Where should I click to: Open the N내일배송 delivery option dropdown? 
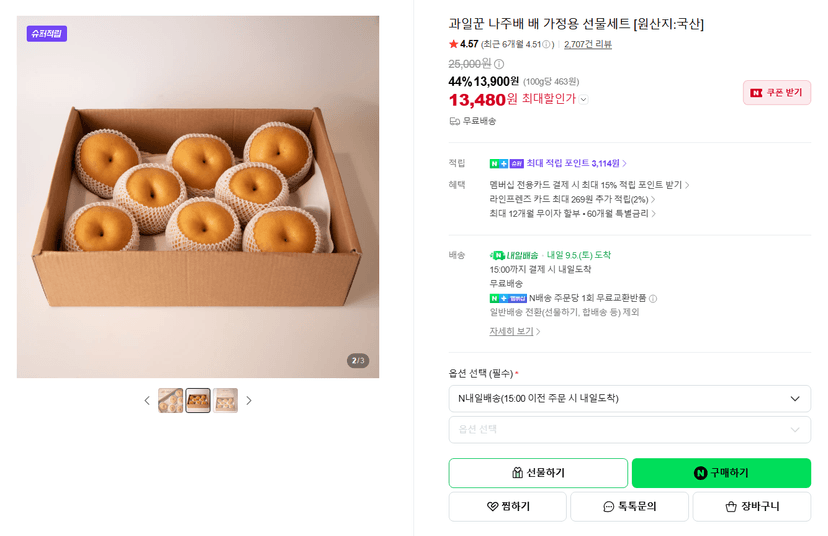coord(629,399)
